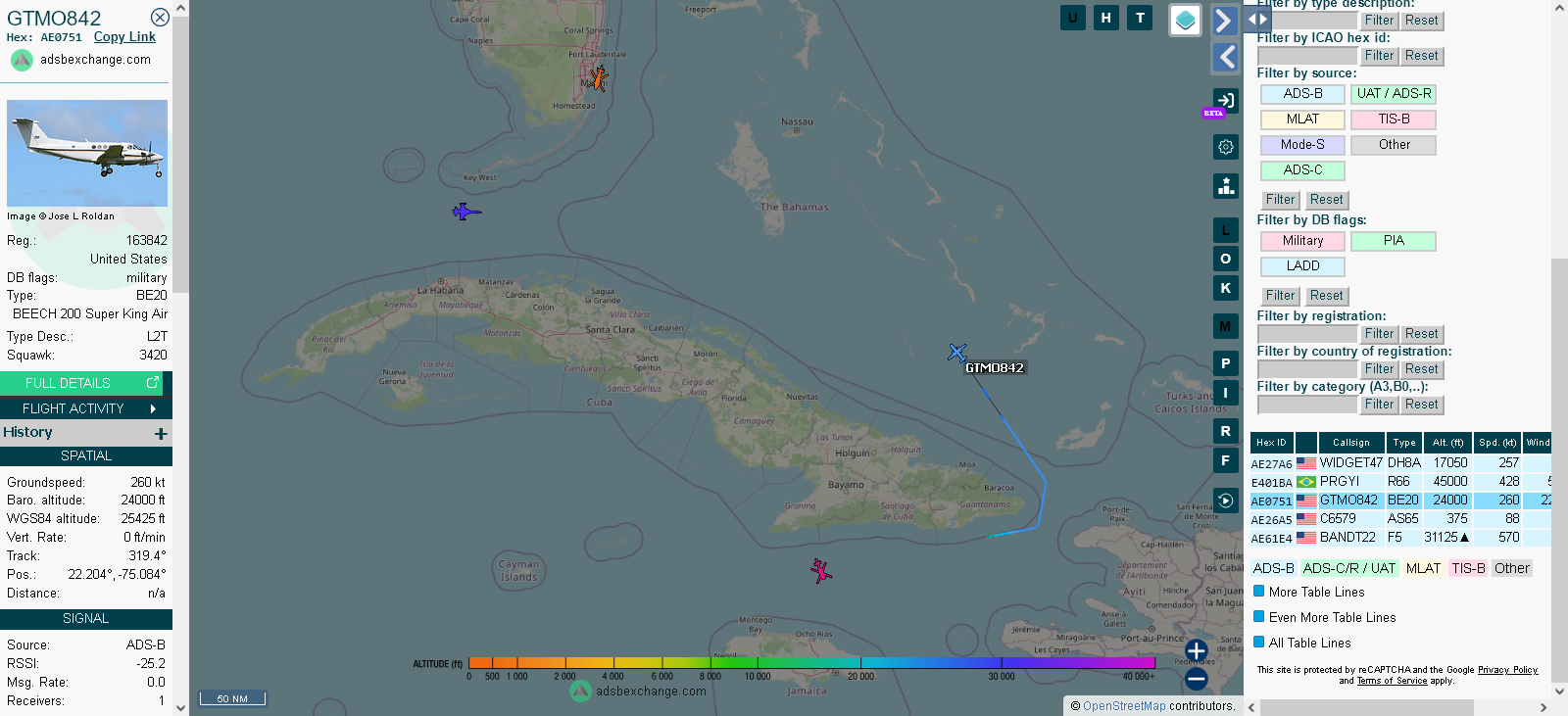Viewport: 1568px width, 716px height.
Task: Enable Even More Table Lines checkbox
Action: click(1259, 617)
